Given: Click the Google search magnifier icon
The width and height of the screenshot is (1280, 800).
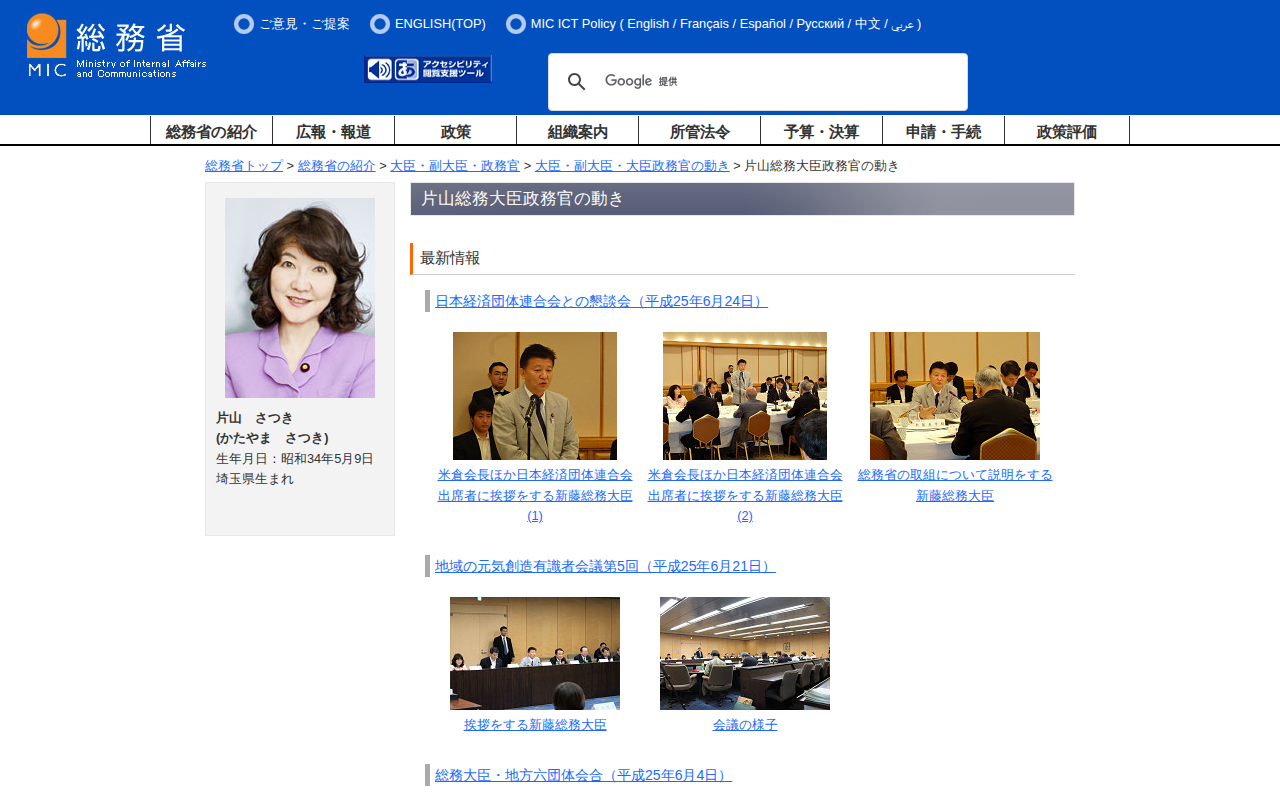Looking at the screenshot, I should coord(577,82).
